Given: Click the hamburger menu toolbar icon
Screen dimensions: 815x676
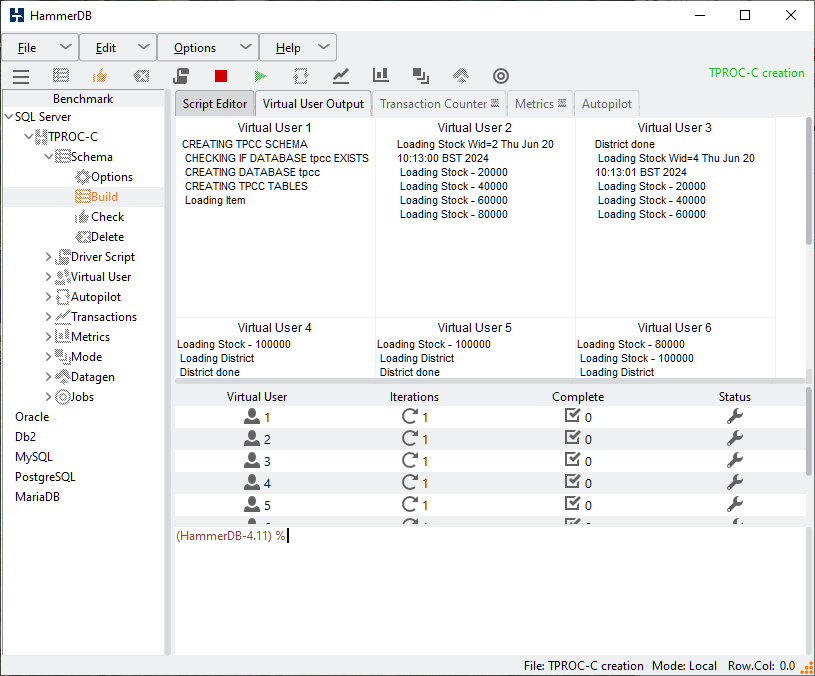Looking at the screenshot, I should tap(21, 76).
